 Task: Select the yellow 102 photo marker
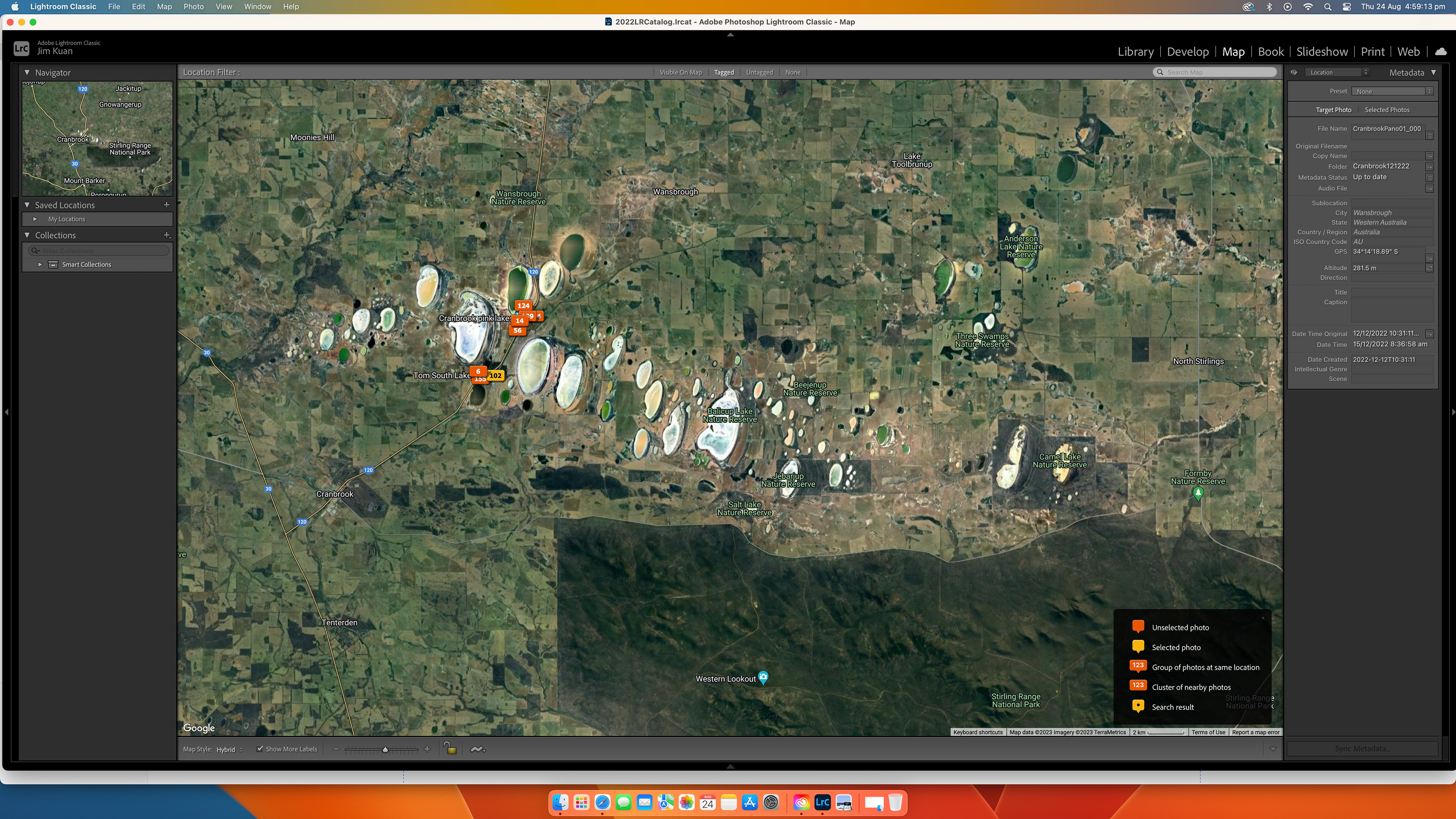click(496, 375)
